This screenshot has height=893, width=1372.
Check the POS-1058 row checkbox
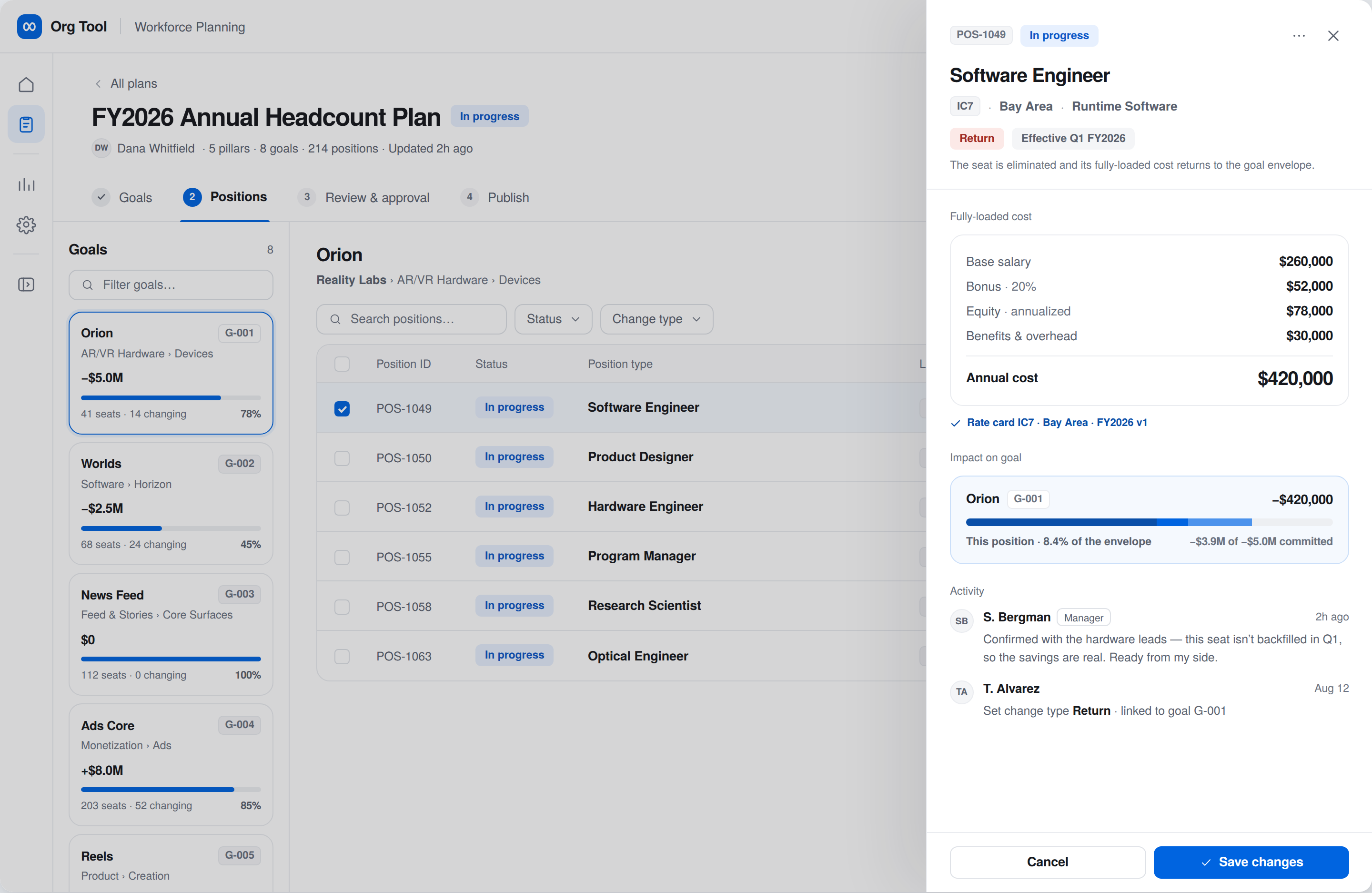342,607
